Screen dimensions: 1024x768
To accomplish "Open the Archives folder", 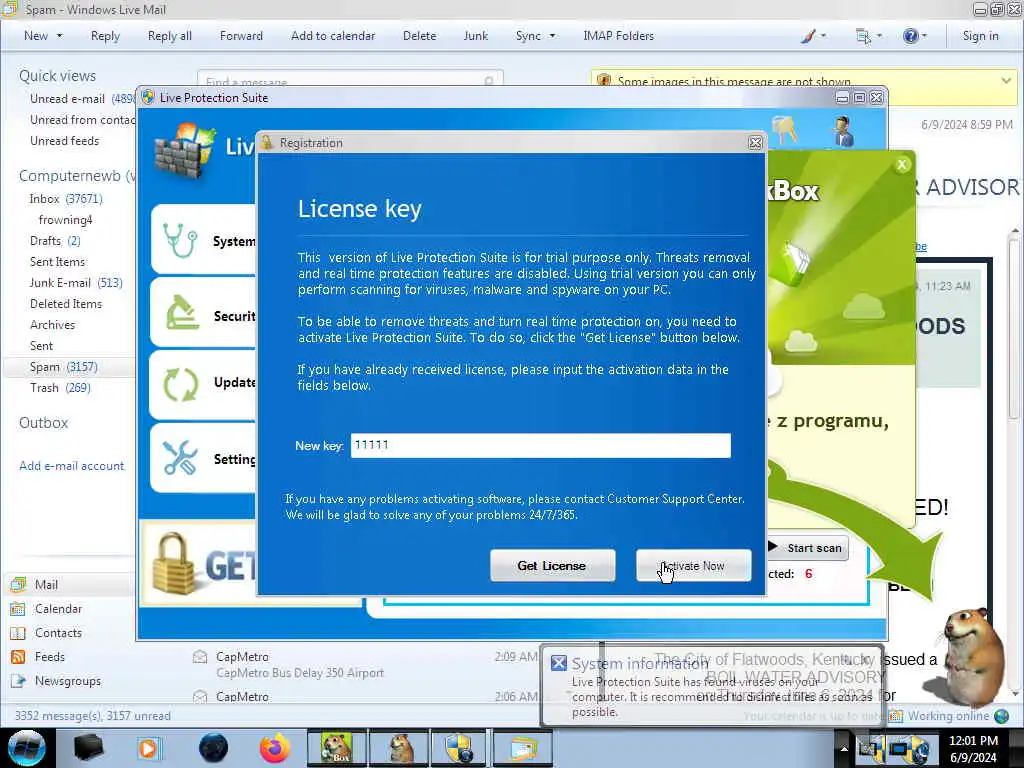I will [x=52, y=325].
